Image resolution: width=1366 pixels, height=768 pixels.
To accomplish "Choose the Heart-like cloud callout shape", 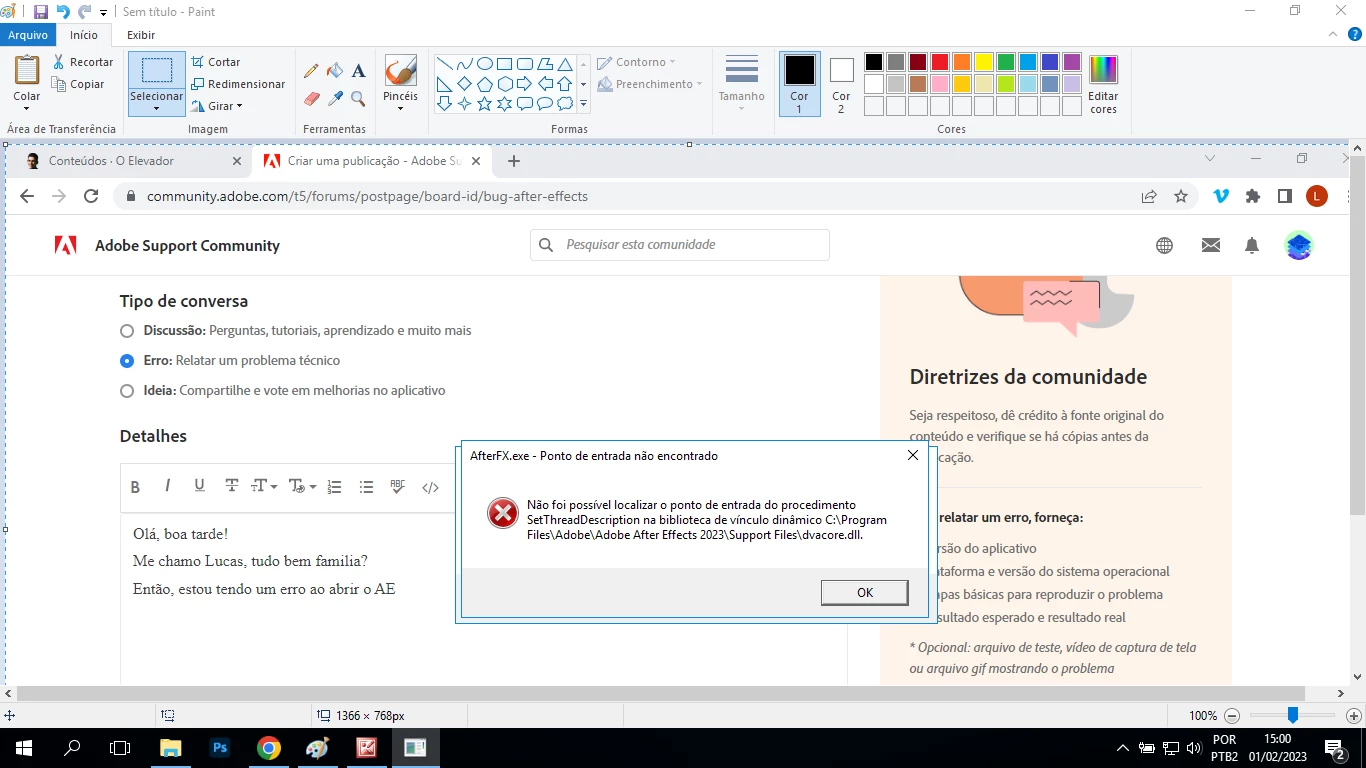I will pos(564,103).
